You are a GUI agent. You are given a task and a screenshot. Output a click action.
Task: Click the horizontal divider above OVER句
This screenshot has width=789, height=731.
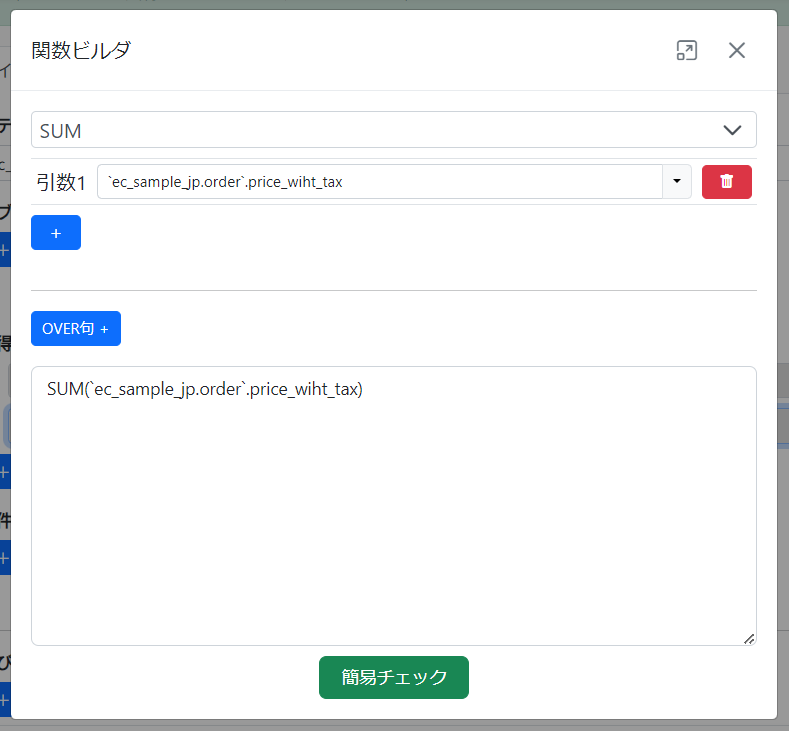394,290
